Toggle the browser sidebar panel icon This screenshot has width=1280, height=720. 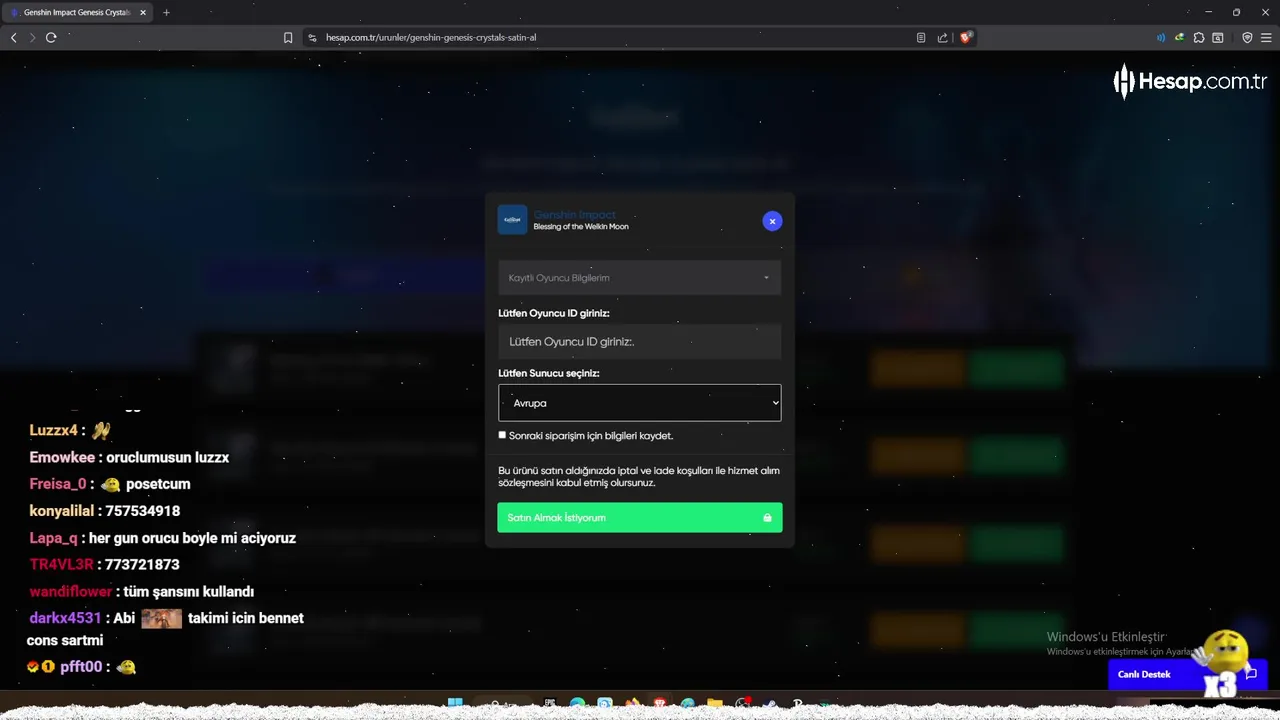[x=1218, y=37]
